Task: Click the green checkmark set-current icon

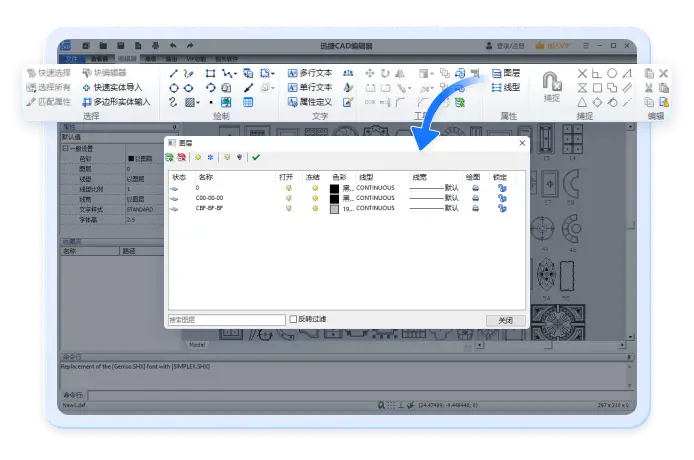Action: pyautogui.click(x=256, y=157)
